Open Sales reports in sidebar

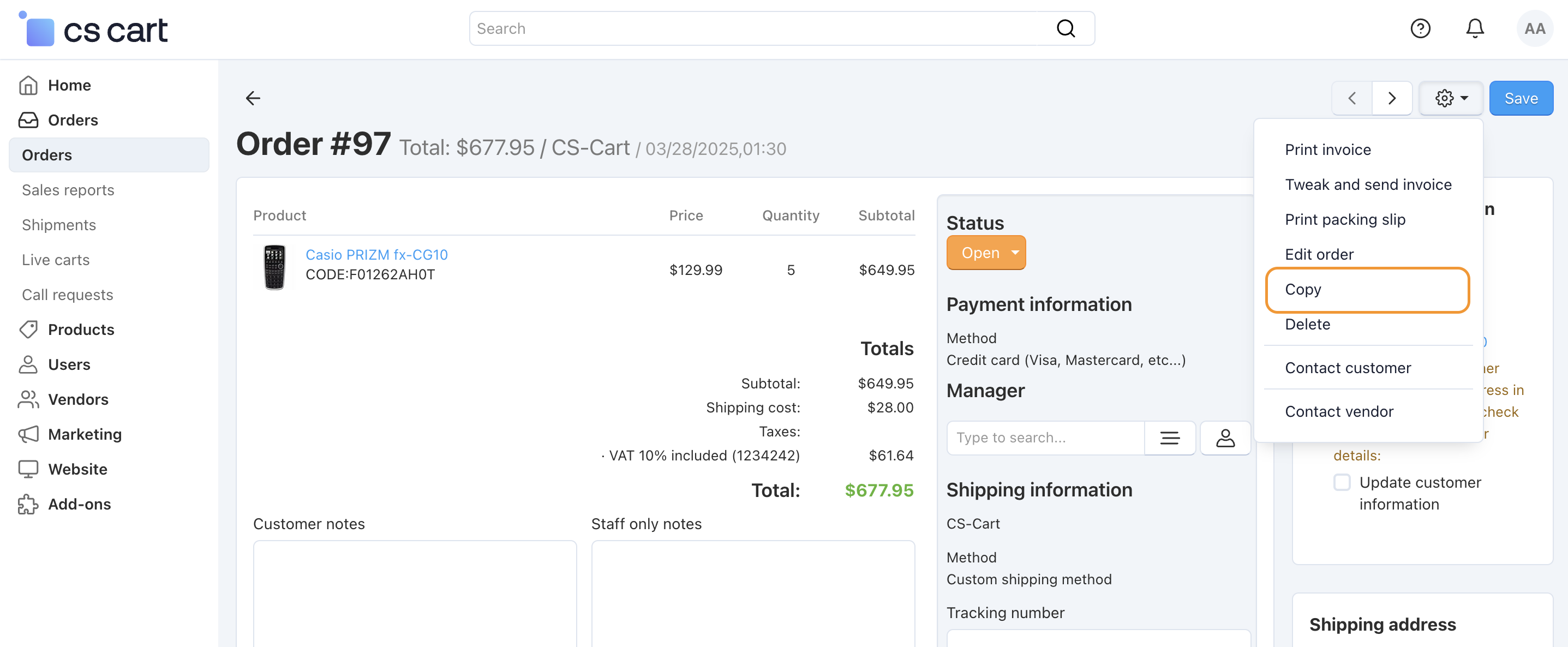point(68,190)
